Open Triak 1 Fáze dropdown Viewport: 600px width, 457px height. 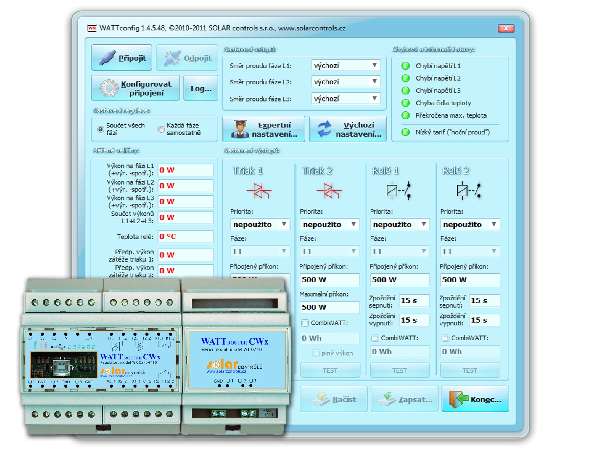click(x=259, y=251)
